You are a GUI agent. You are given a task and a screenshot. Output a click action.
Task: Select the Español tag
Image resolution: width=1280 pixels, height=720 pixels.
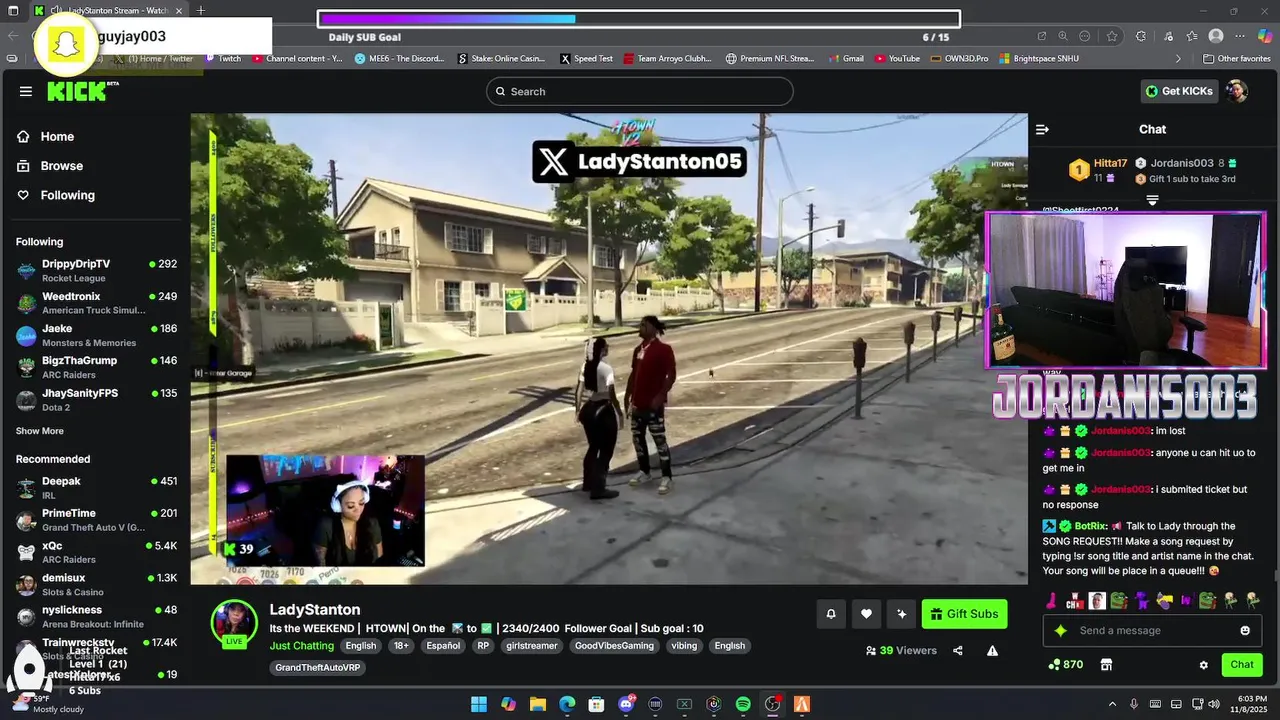coord(443,646)
